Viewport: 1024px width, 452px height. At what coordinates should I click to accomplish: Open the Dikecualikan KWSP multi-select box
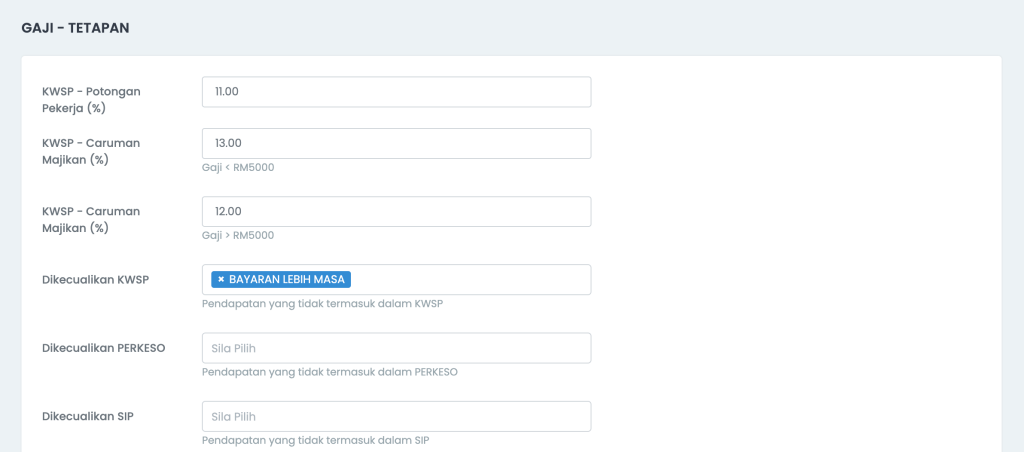coord(396,280)
